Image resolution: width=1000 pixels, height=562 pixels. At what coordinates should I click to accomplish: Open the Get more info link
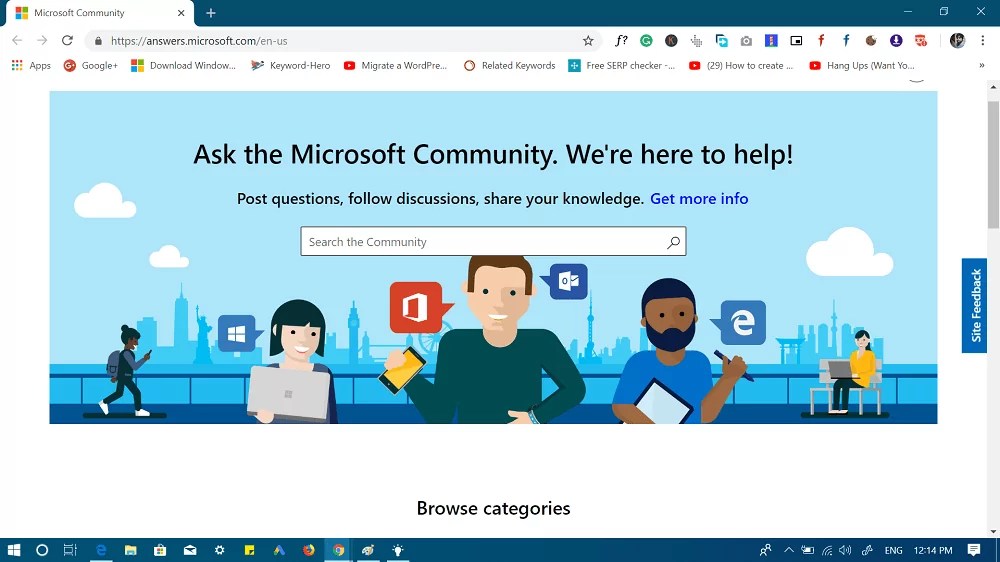tap(699, 199)
